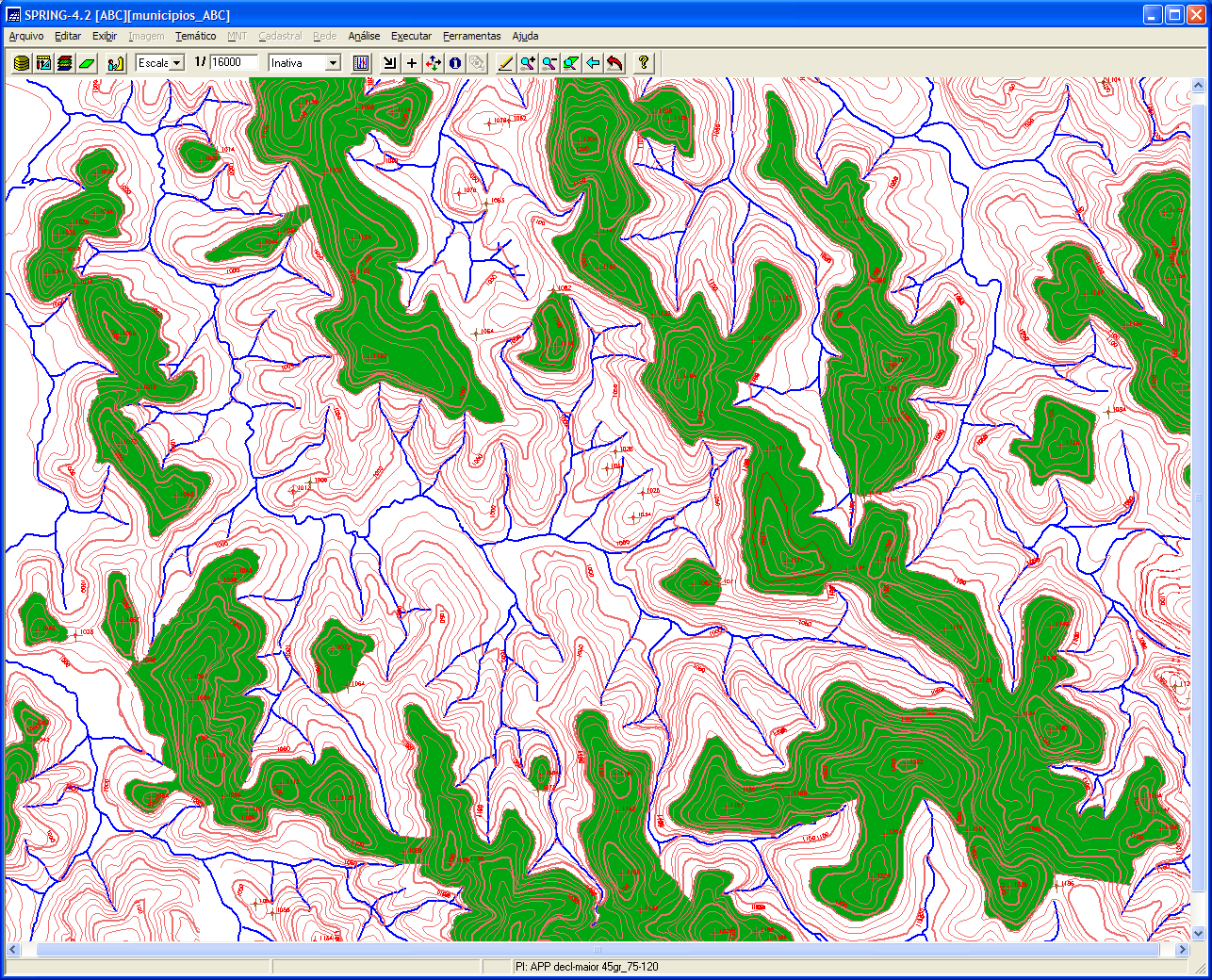Click the figure with map icon
The image size is (1212, 980).
coord(116,63)
